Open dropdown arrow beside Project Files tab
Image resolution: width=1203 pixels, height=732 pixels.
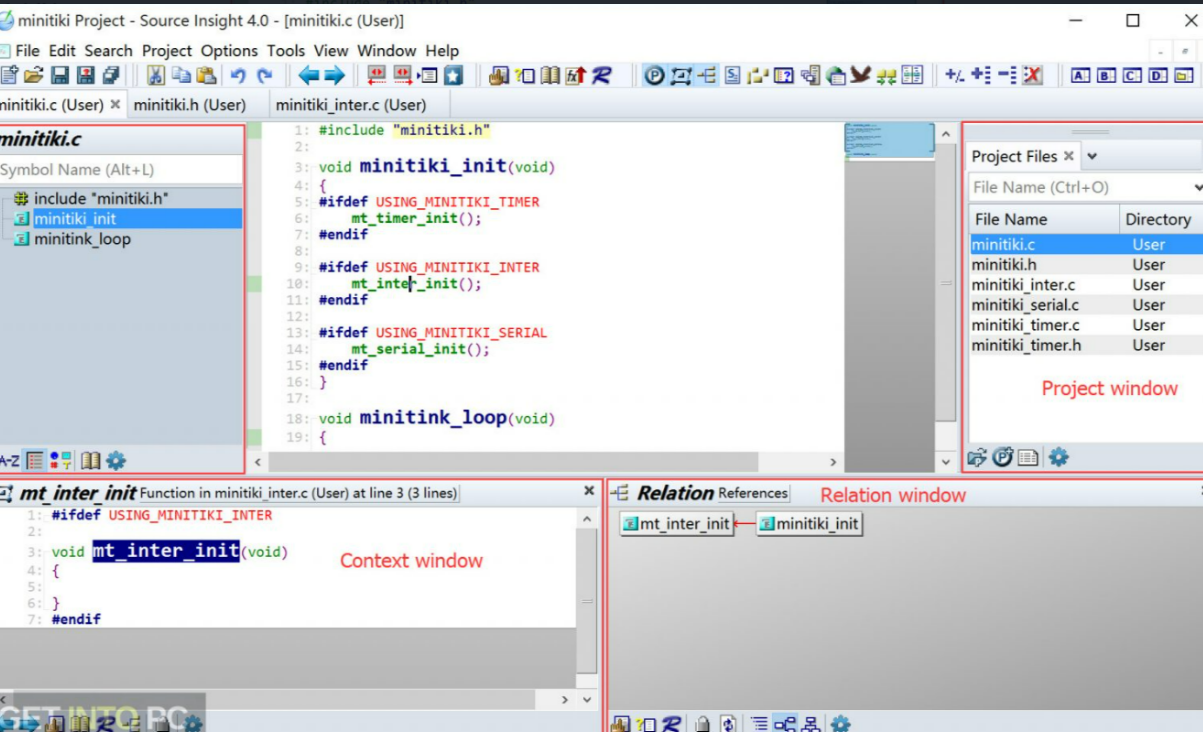coord(1092,156)
